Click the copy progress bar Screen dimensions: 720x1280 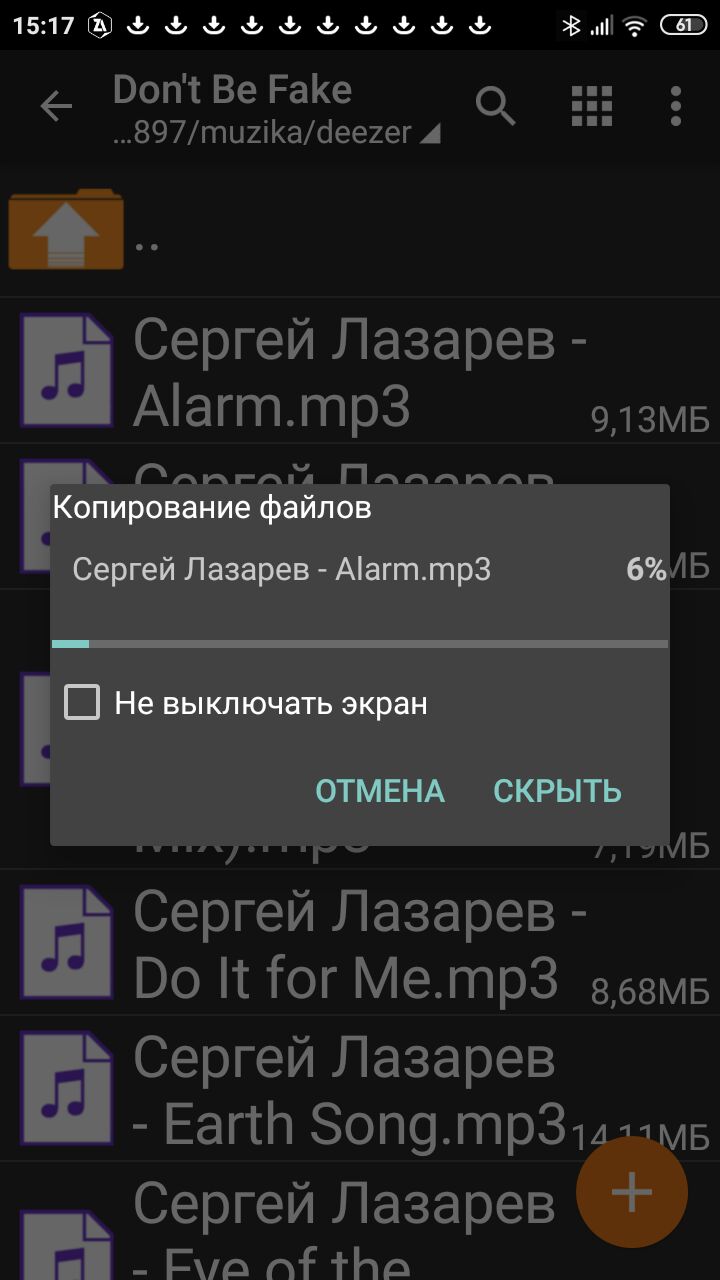pos(360,644)
